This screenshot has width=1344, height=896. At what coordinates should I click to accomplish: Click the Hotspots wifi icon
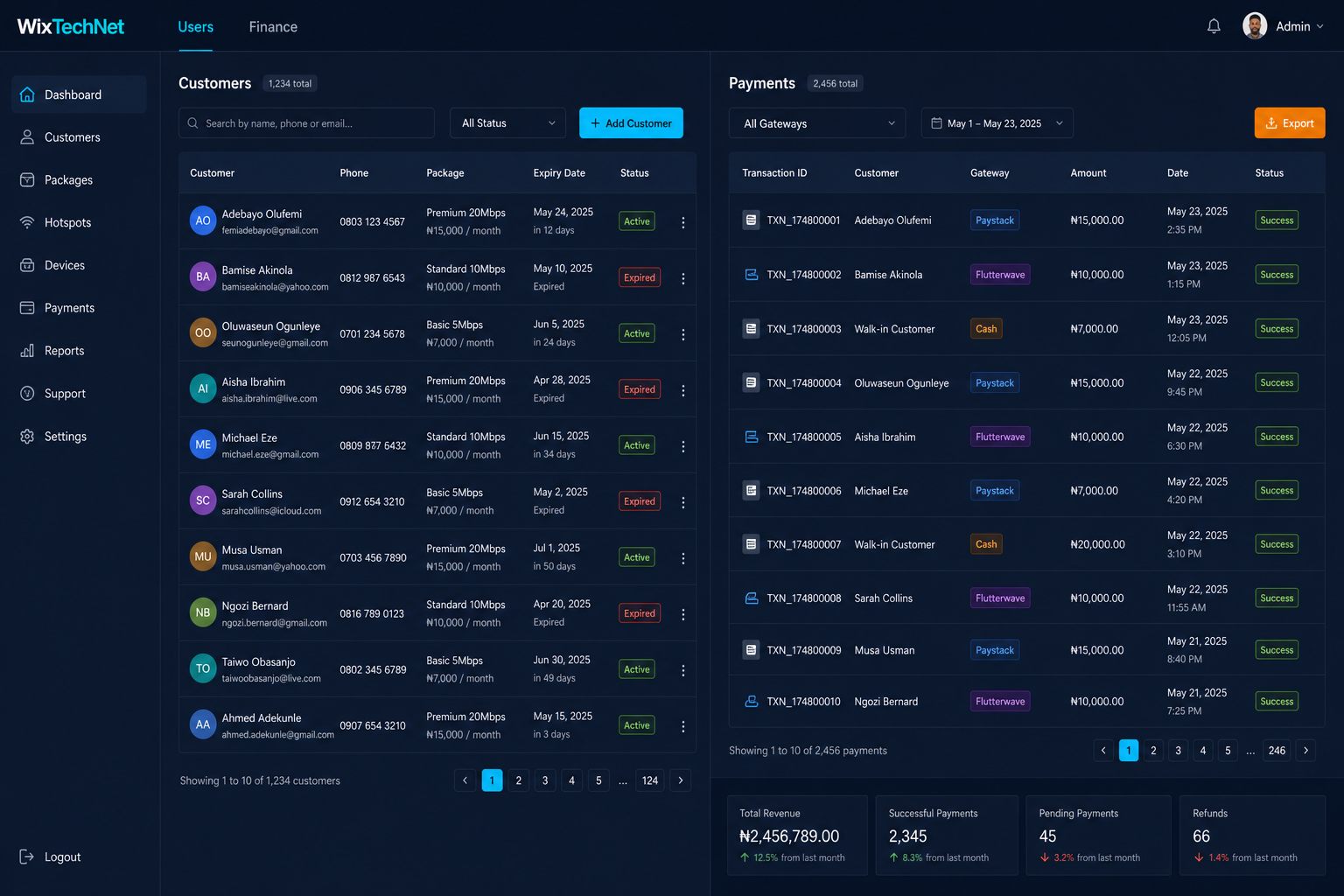27,222
